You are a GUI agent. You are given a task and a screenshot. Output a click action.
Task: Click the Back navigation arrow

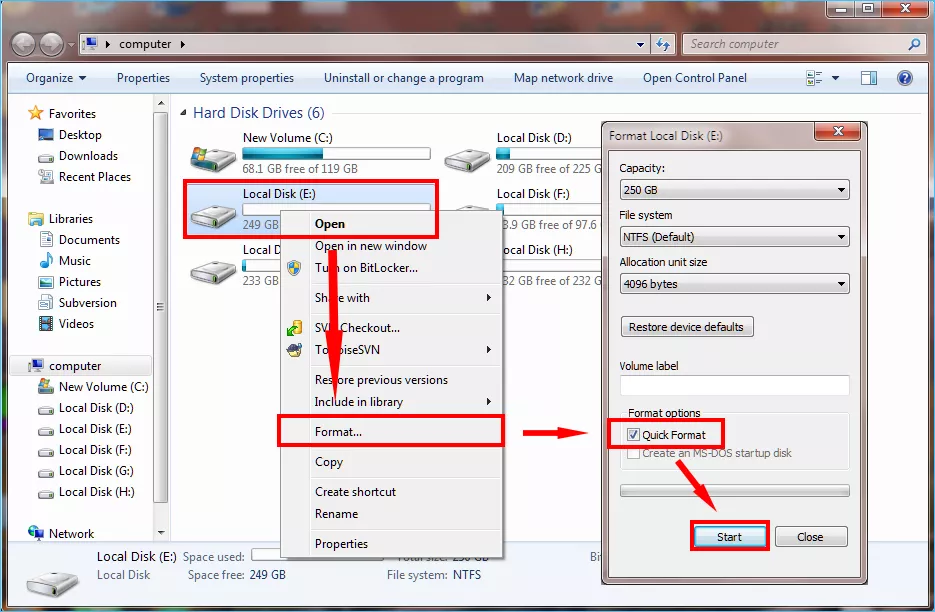[24, 44]
